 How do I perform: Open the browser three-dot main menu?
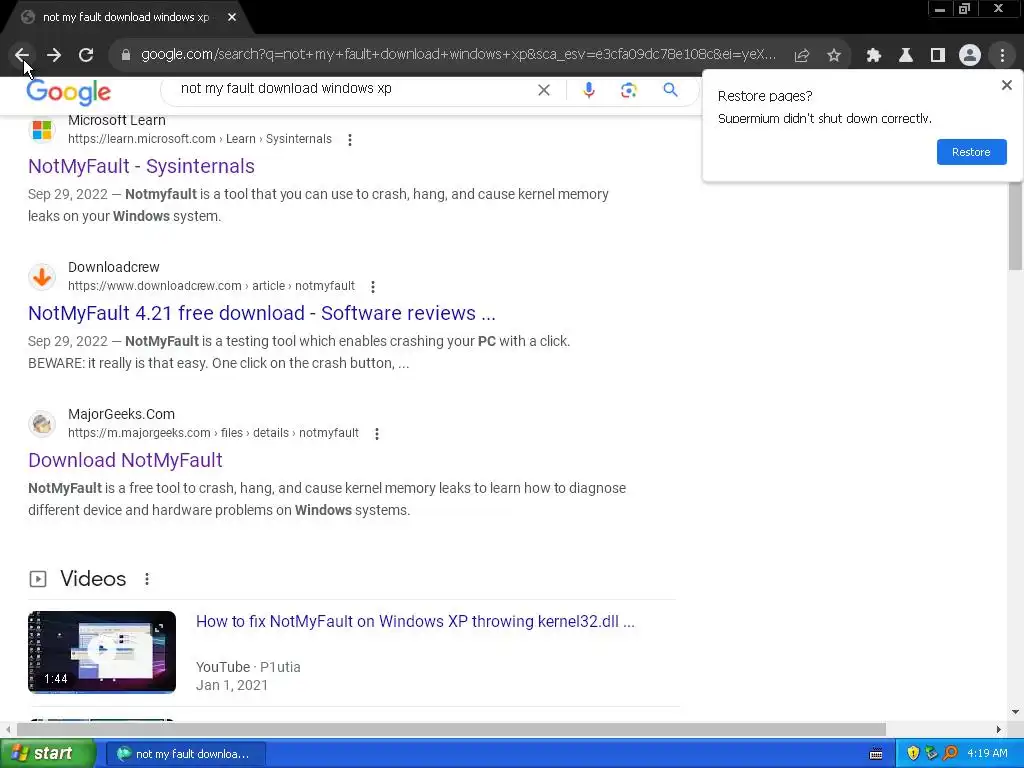(x=1002, y=56)
